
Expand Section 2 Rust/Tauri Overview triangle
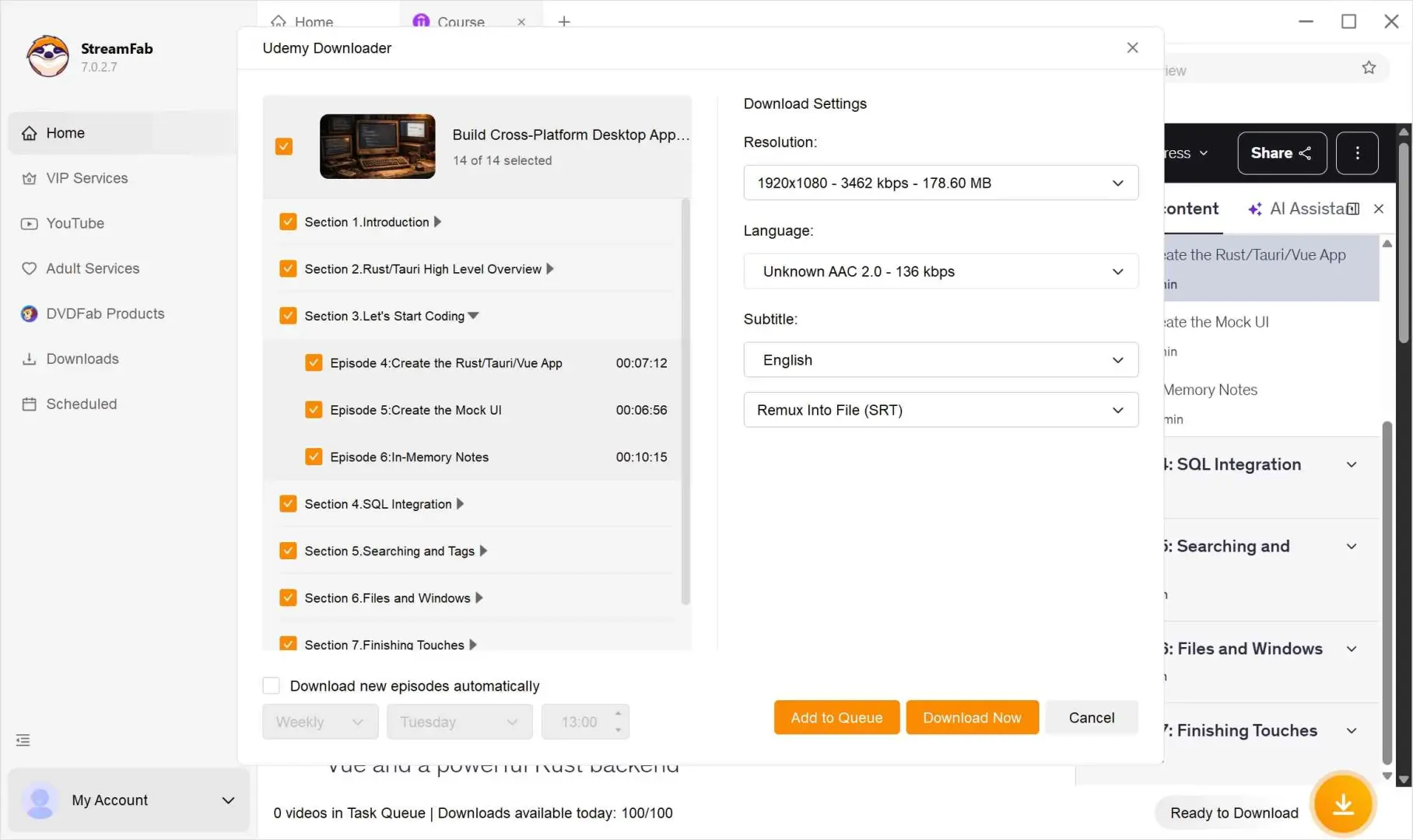[550, 268]
